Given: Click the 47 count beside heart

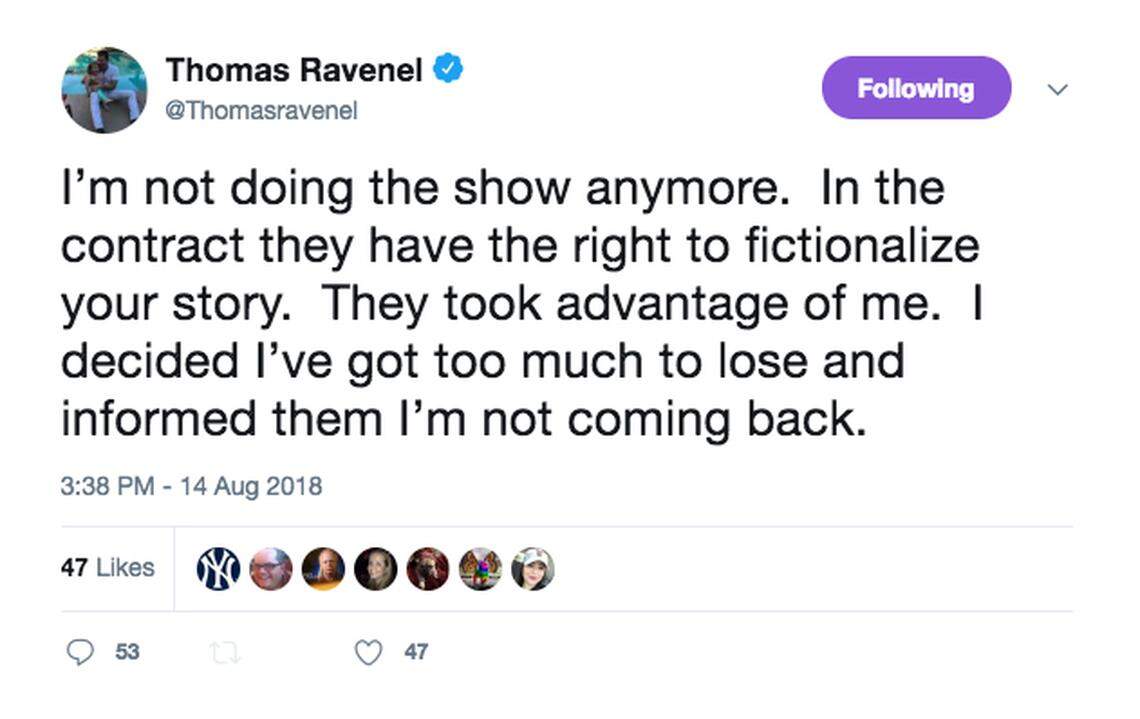Looking at the screenshot, I should pyautogui.click(x=416, y=652).
